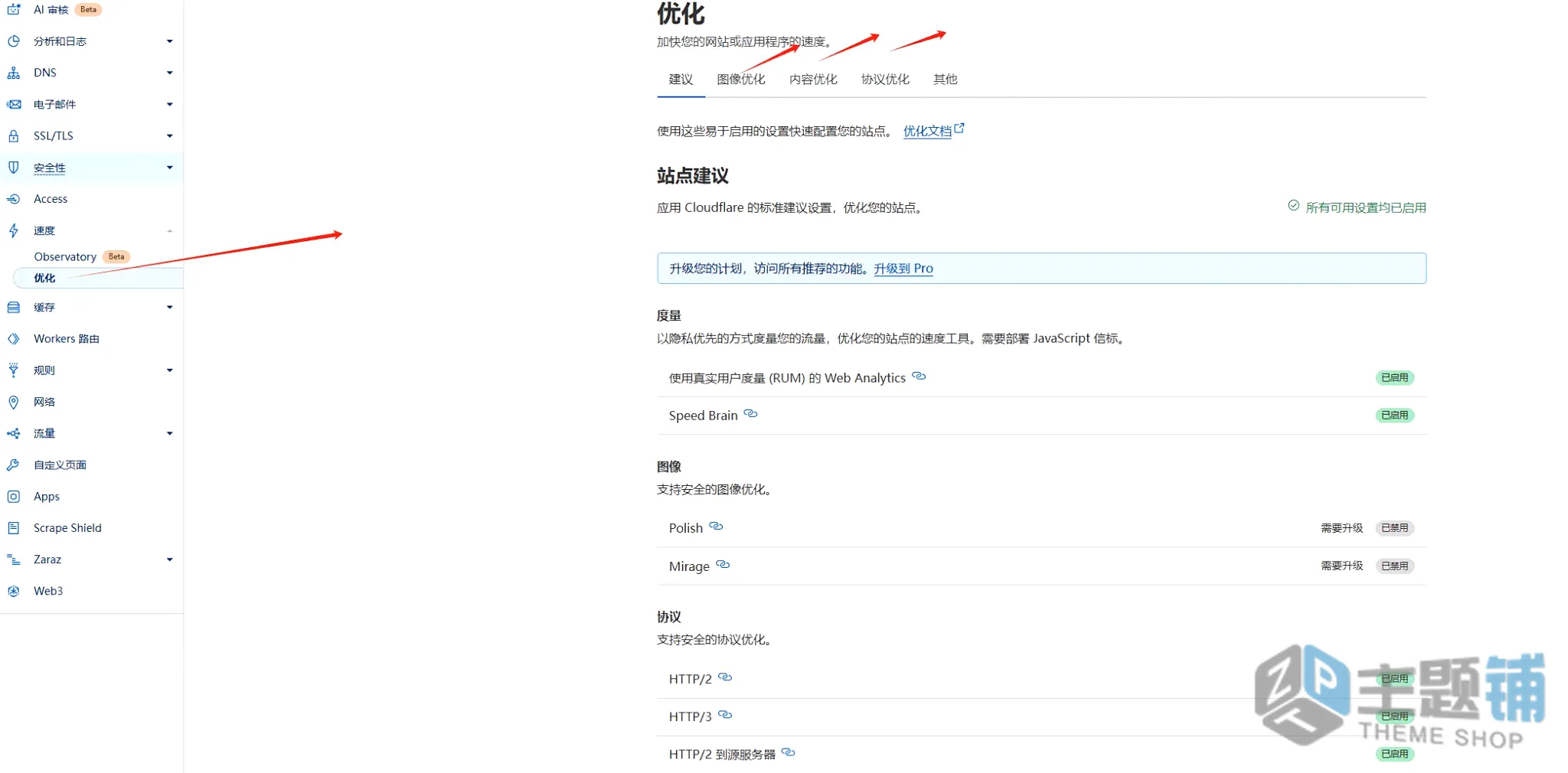1568x773 pixels.
Task: Open the Apps sidebar page
Action: (x=47, y=497)
